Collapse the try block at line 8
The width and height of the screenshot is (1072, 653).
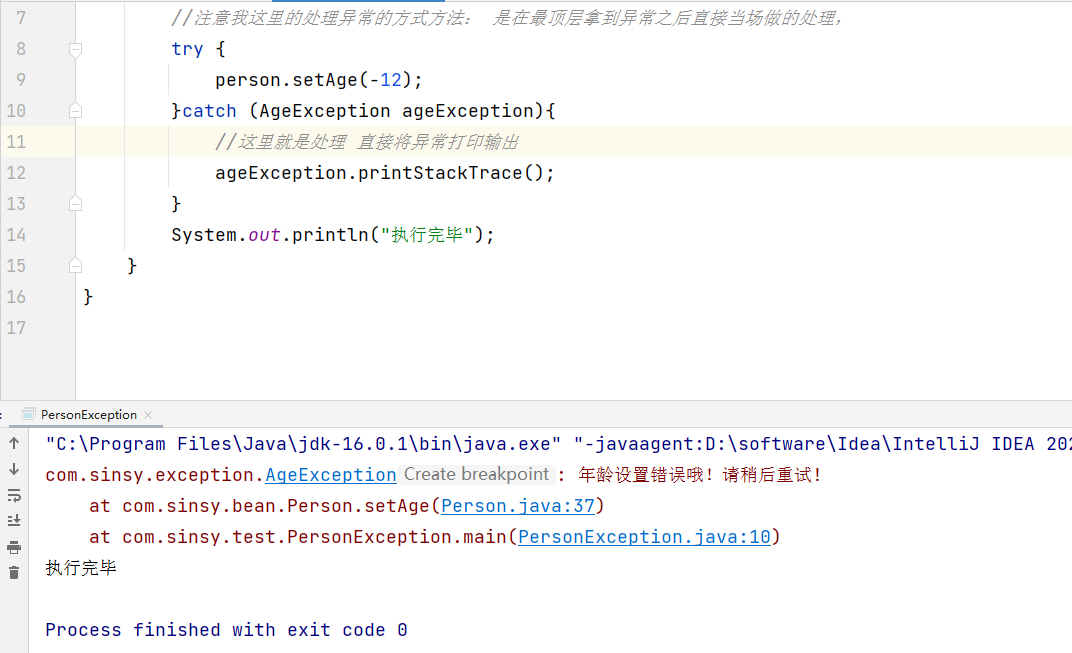pos(75,49)
